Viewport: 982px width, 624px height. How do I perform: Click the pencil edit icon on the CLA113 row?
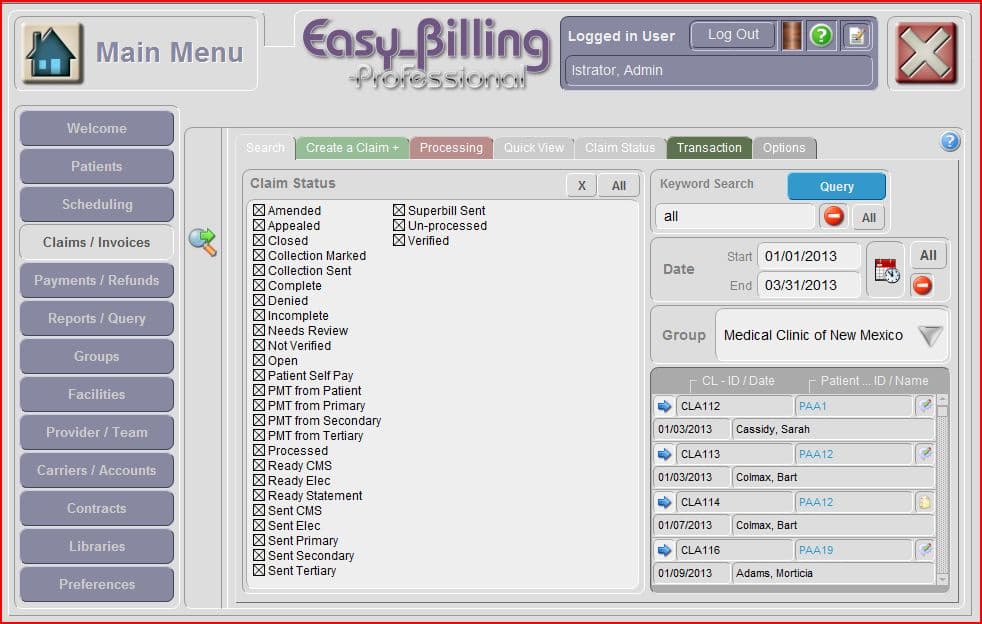tap(926, 454)
